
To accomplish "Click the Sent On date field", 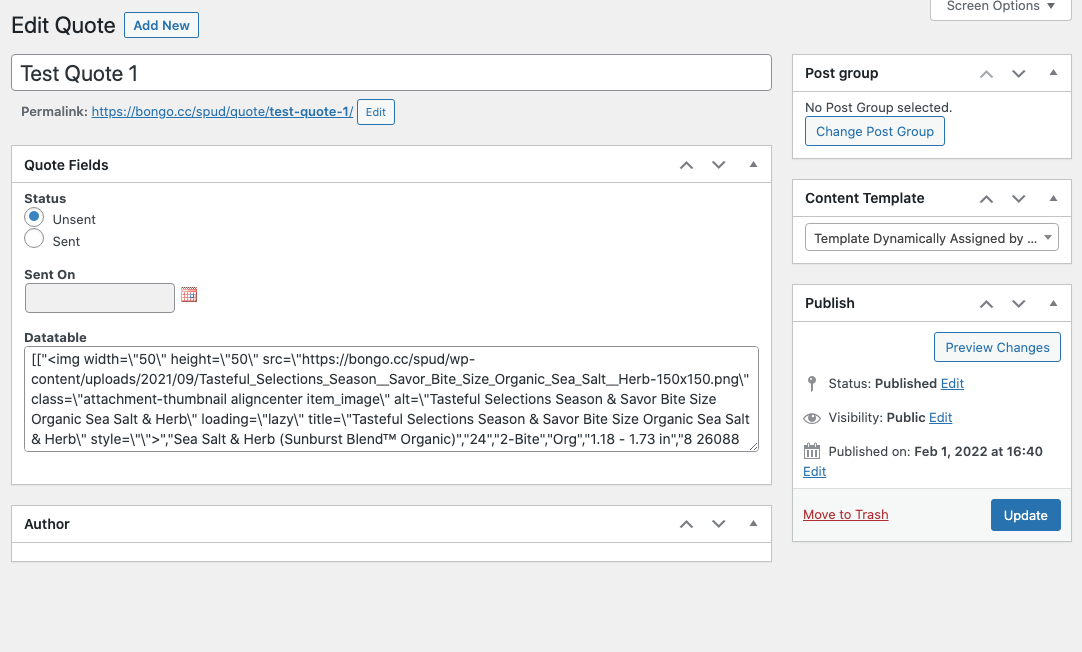I will (100, 298).
